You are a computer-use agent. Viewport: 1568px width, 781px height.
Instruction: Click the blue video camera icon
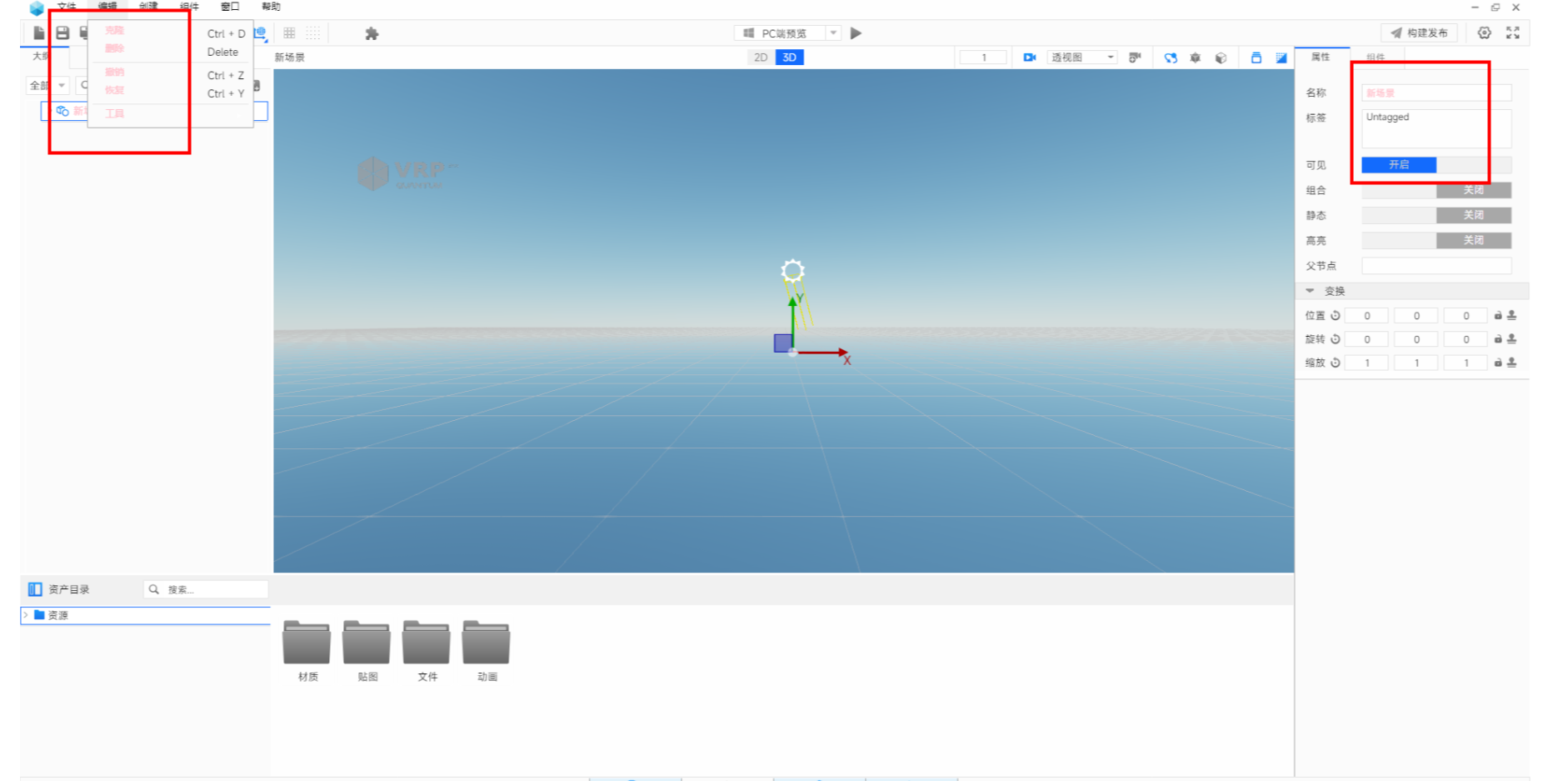[x=1030, y=58]
